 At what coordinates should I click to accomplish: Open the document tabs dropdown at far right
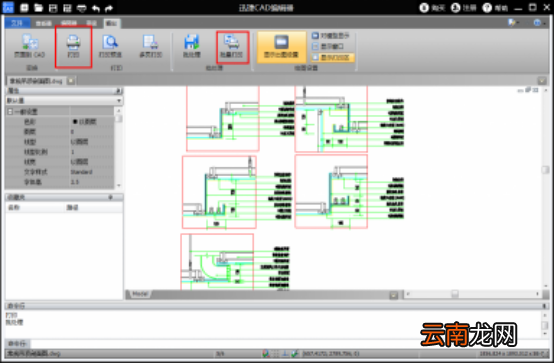coord(542,81)
